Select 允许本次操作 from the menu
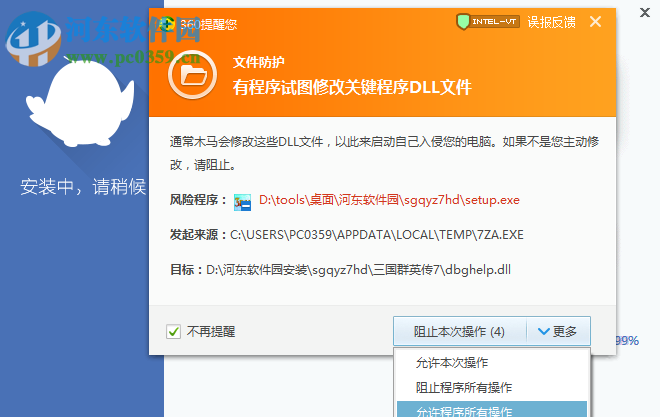Image resolution: width=660 pixels, height=417 pixels. point(492,363)
